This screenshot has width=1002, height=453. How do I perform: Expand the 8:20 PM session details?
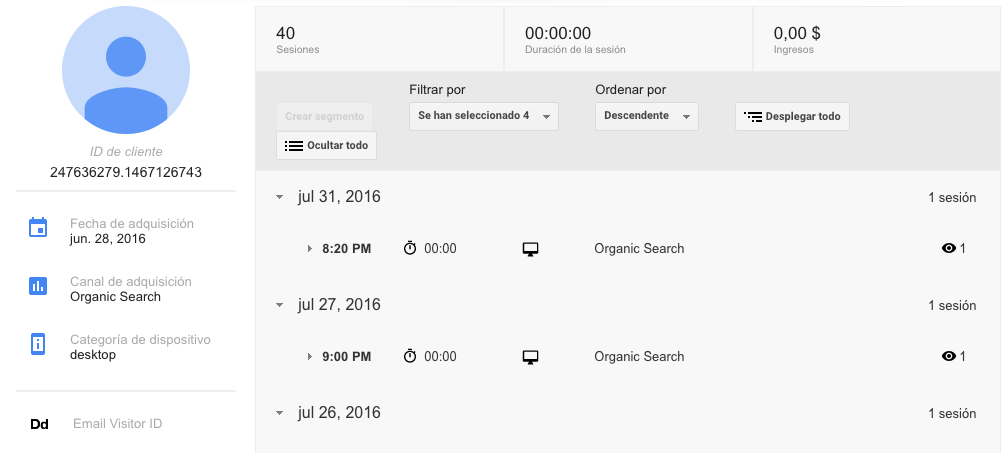310,248
